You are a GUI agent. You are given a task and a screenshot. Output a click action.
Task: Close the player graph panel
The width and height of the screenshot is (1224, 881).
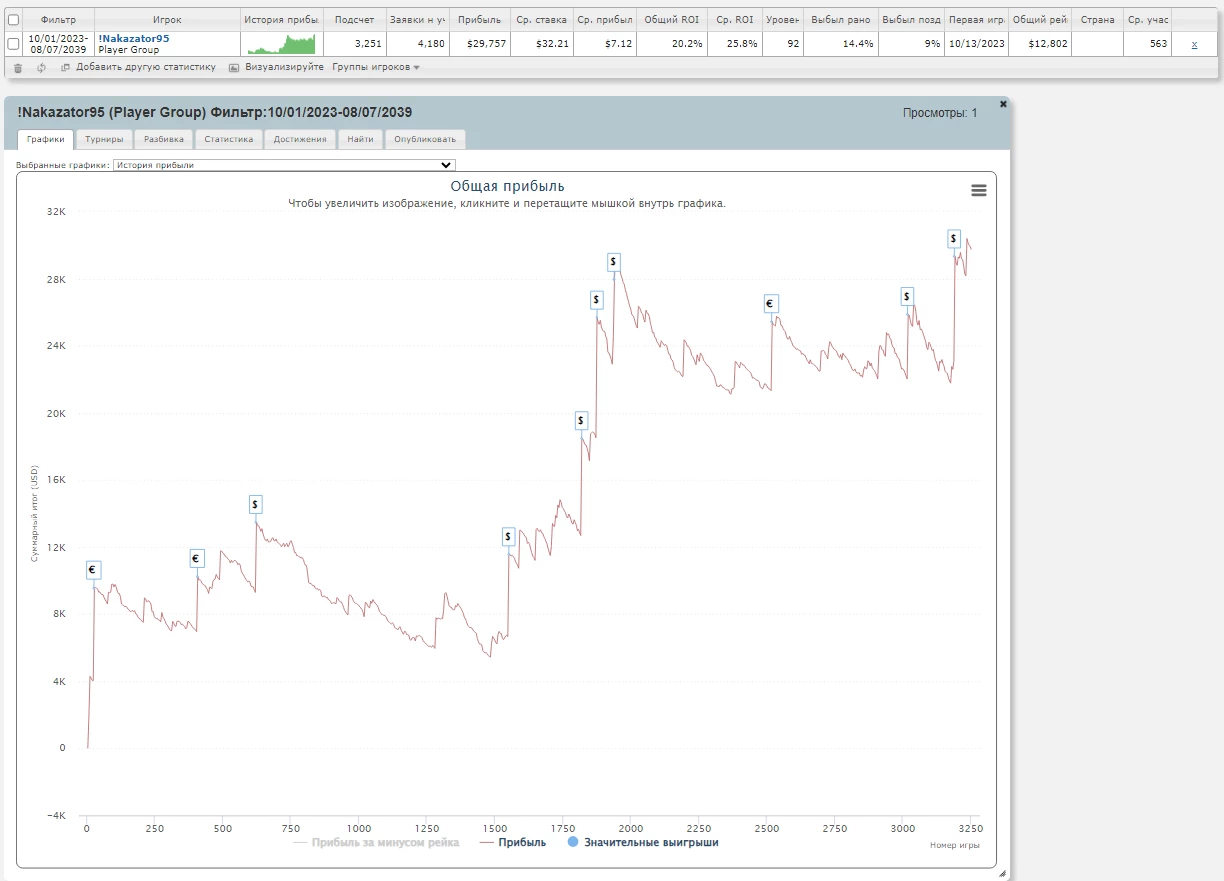[x=1003, y=103]
